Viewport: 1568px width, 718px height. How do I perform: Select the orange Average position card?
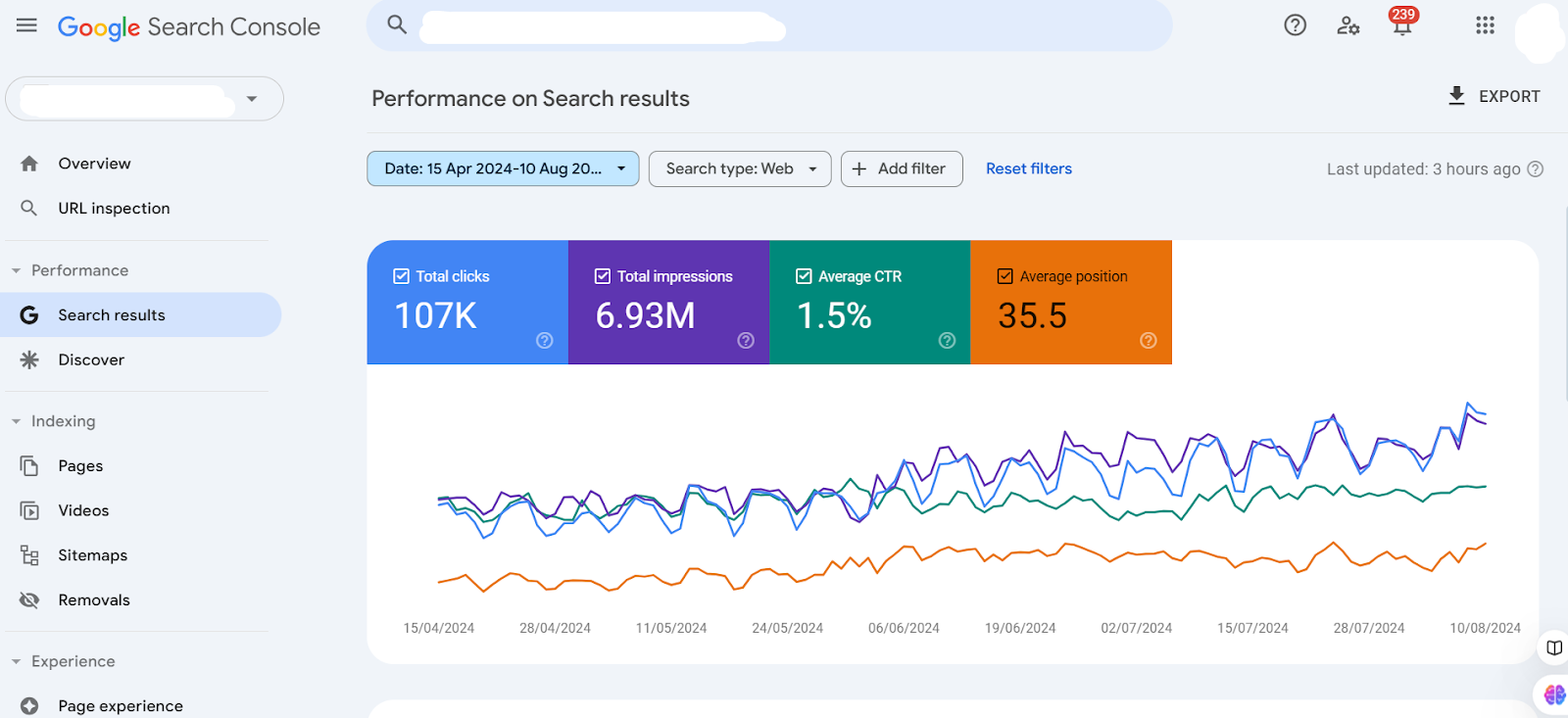pos(1071,303)
